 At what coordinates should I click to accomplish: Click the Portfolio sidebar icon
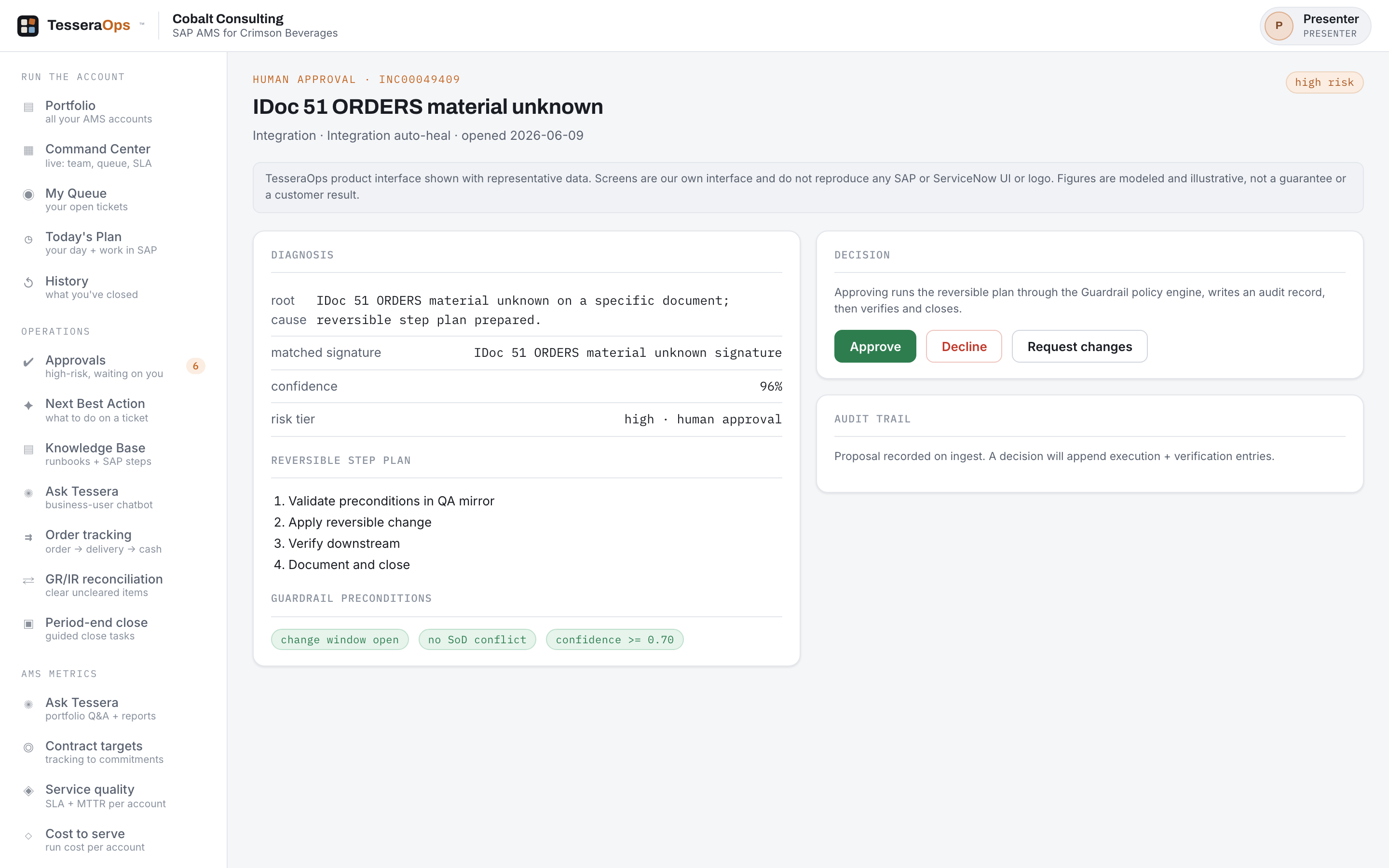tap(28, 108)
